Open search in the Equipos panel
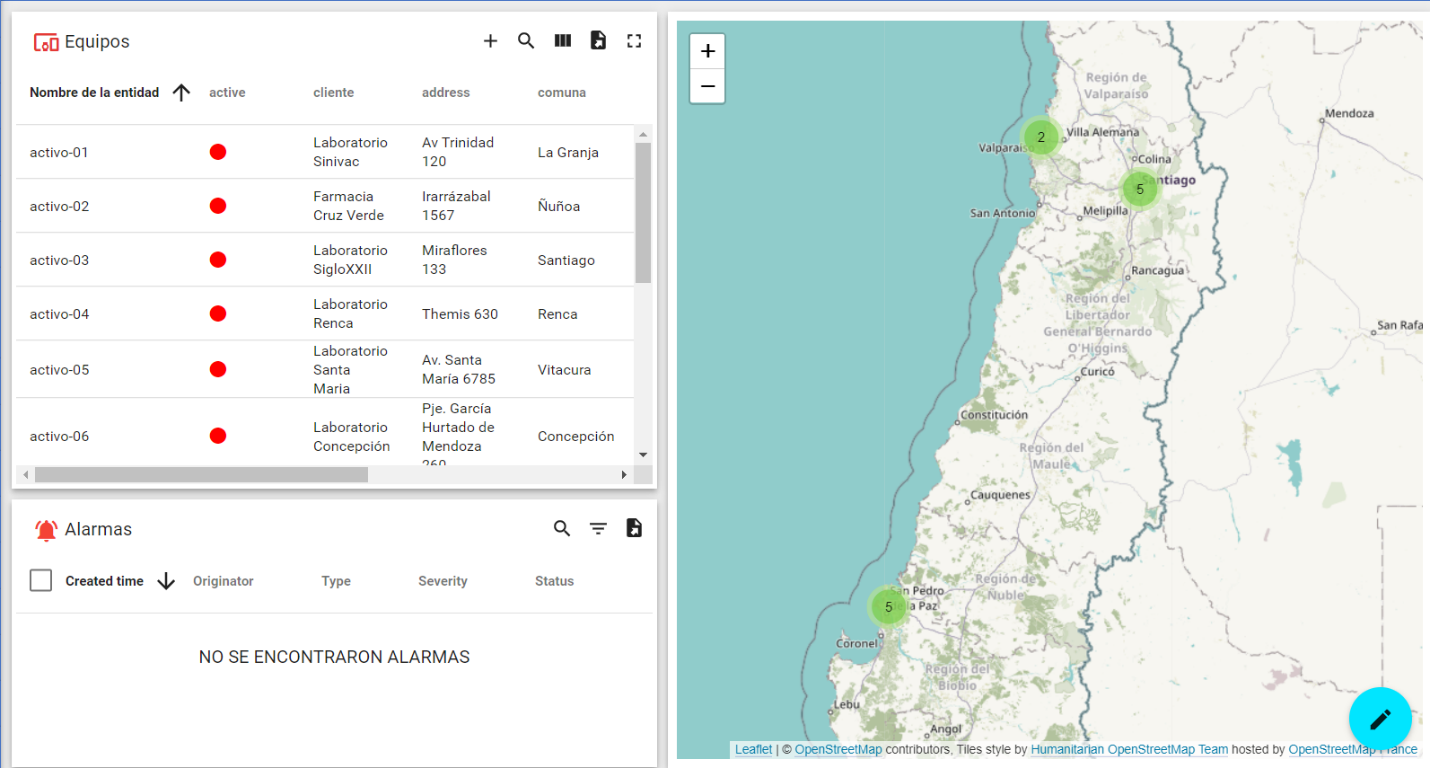This screenshot has height=768, width=1430. tap(526, 41)
